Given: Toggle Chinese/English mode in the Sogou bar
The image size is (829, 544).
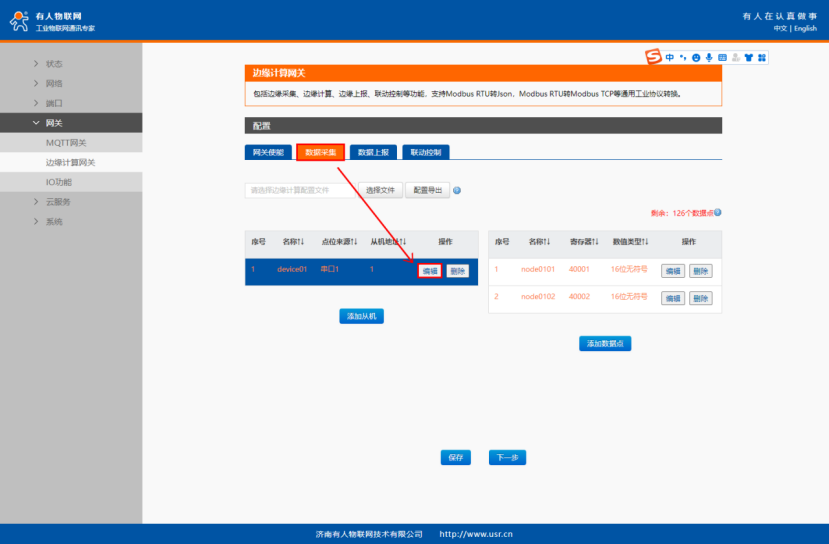Looking at the screenshot, I should [670, 58].
